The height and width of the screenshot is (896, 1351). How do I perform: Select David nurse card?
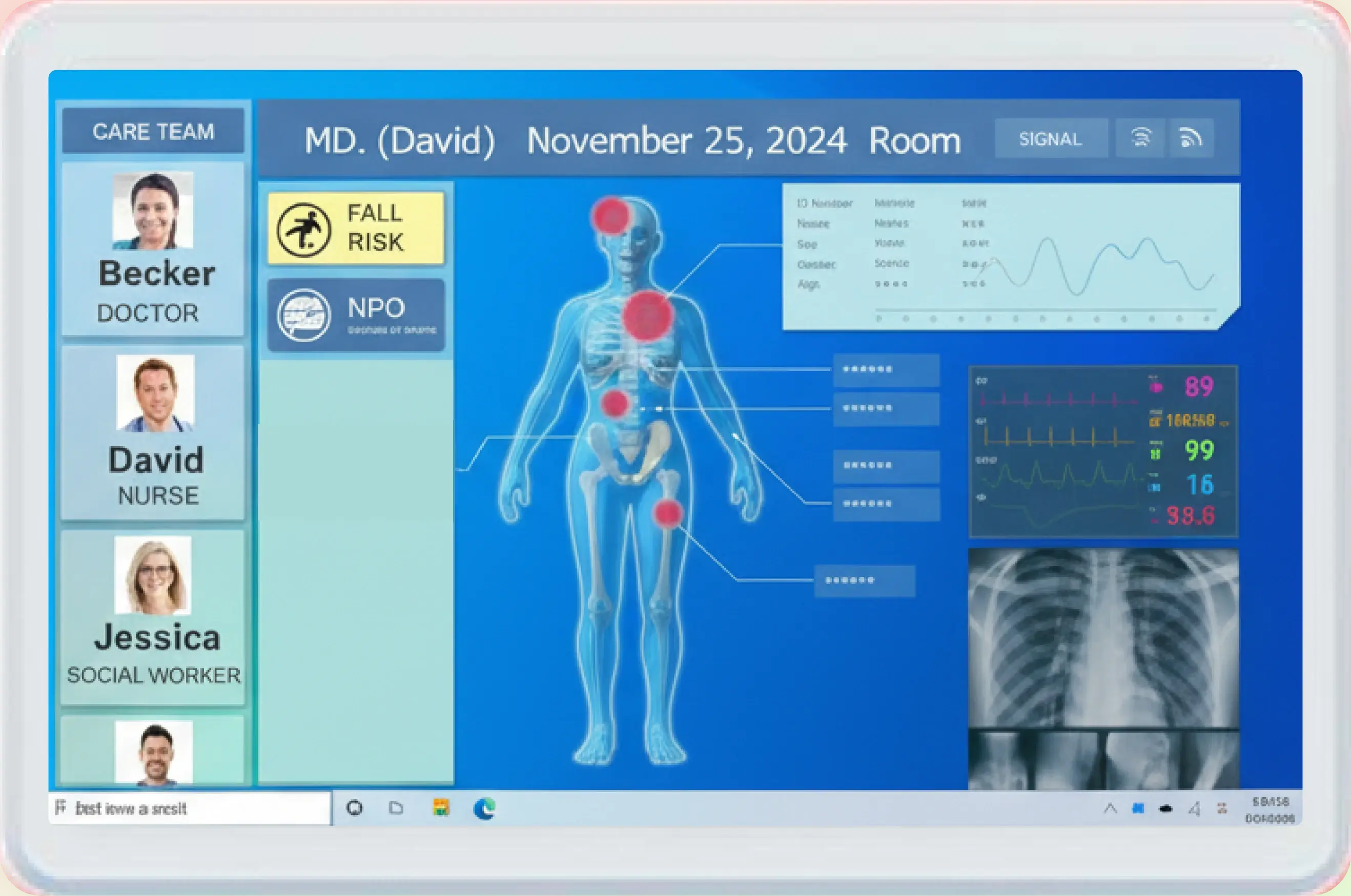153,432
